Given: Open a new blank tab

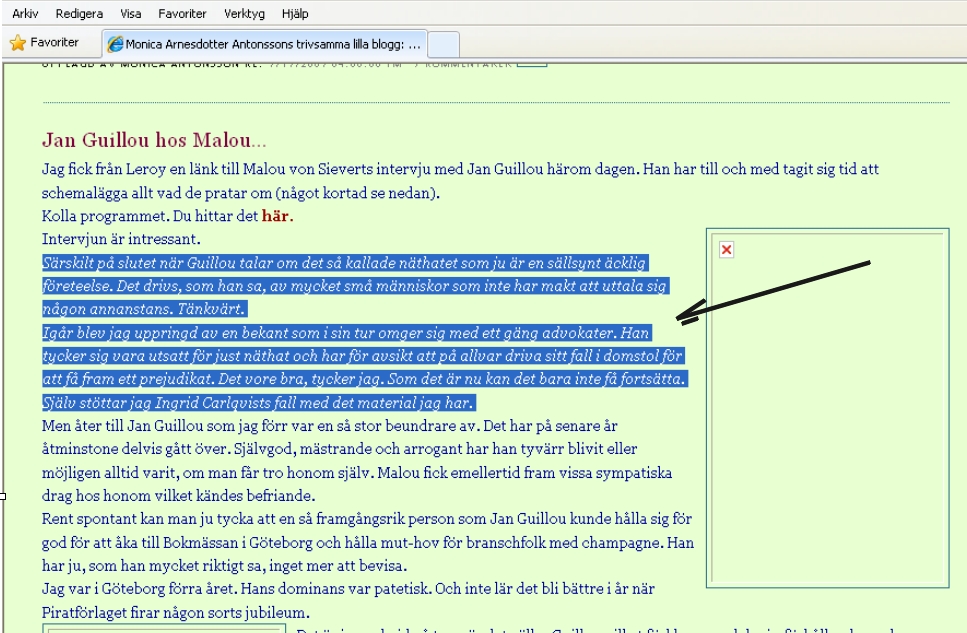Looking at the screenshot, I should point(443,44).
